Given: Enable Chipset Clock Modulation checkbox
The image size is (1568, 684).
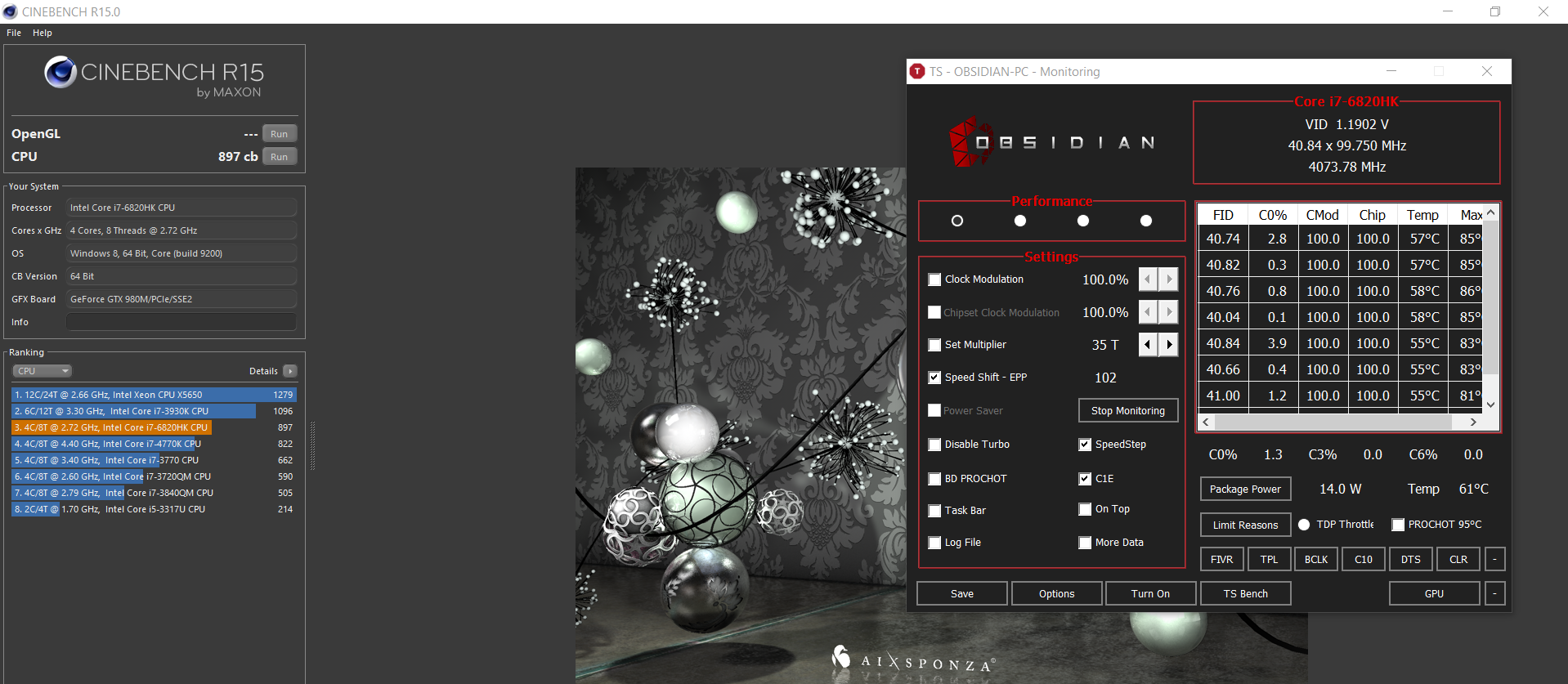Looking at the screenshot, I should click(x=934, y=312).
